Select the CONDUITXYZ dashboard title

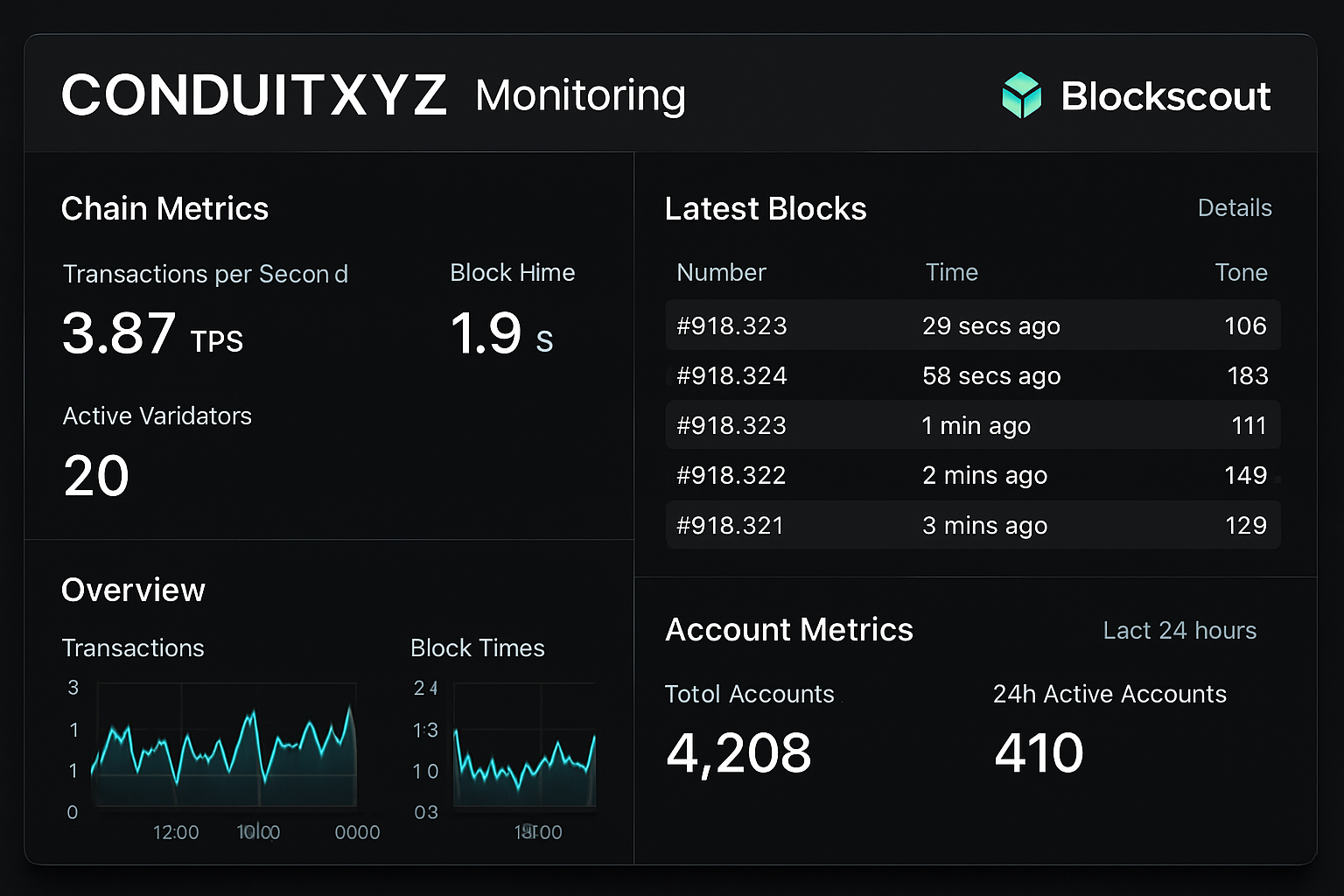coord(255,94)
